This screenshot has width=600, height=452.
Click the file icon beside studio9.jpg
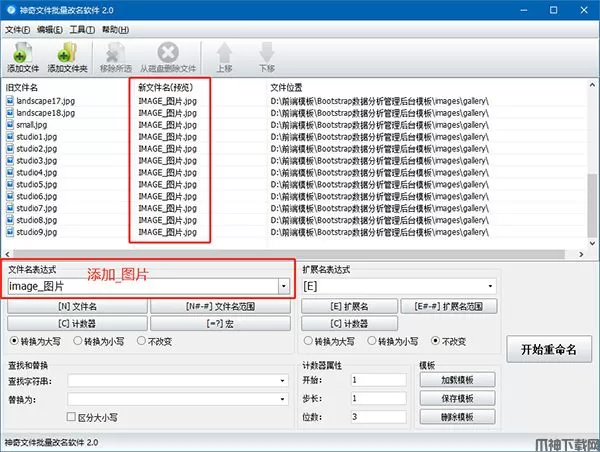pos(10,232)
